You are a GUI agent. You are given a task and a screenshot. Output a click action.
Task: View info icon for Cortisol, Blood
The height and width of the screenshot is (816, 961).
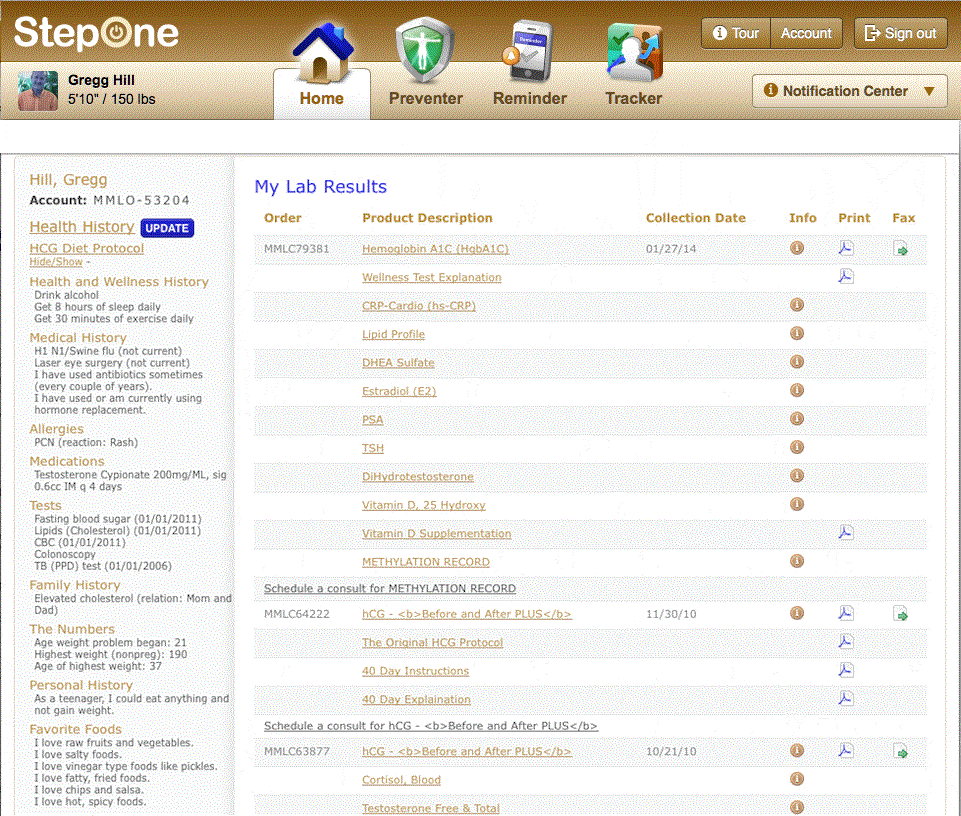(797, 779)
